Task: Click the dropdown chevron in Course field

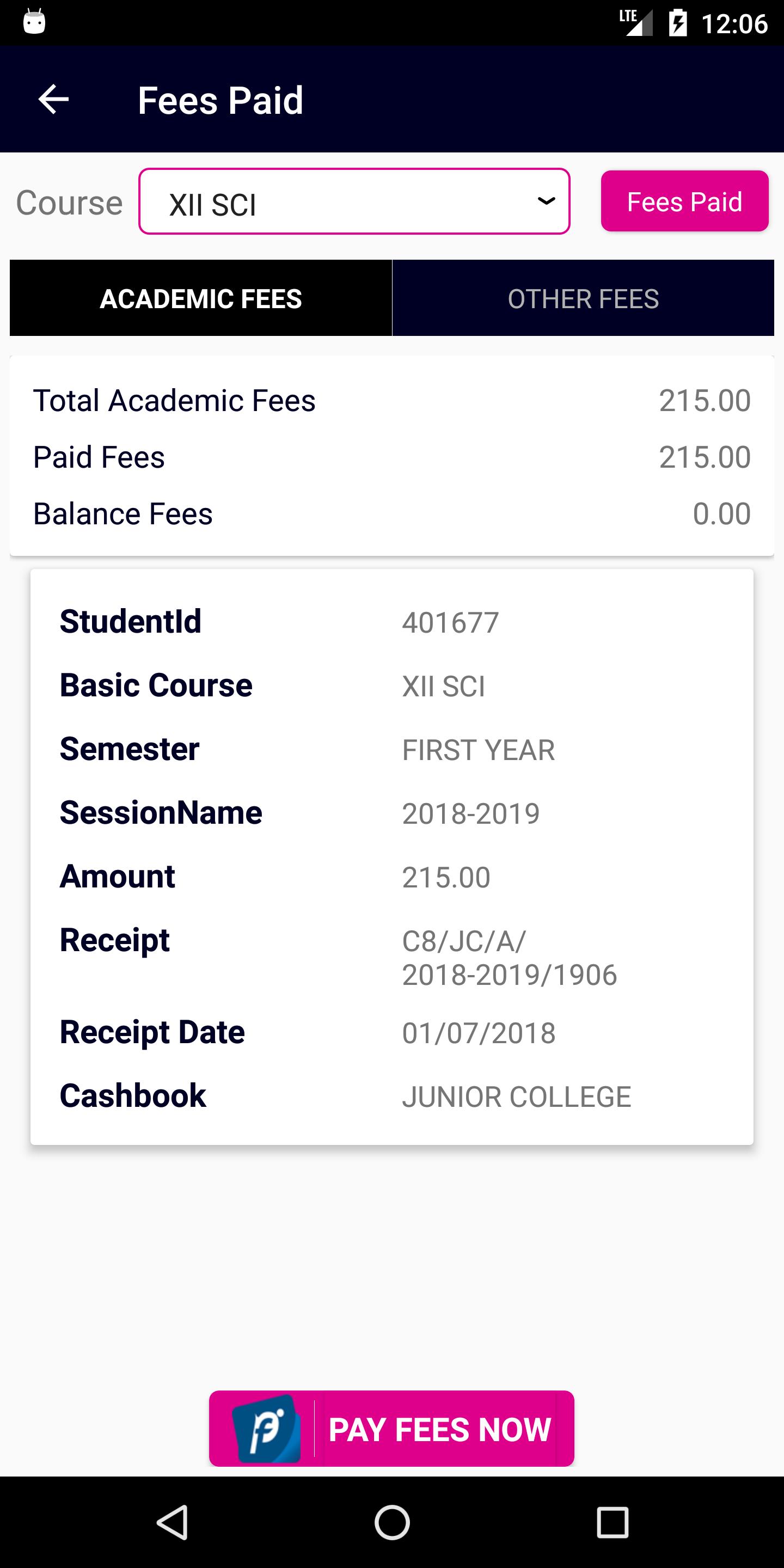Action: [546, 200]
